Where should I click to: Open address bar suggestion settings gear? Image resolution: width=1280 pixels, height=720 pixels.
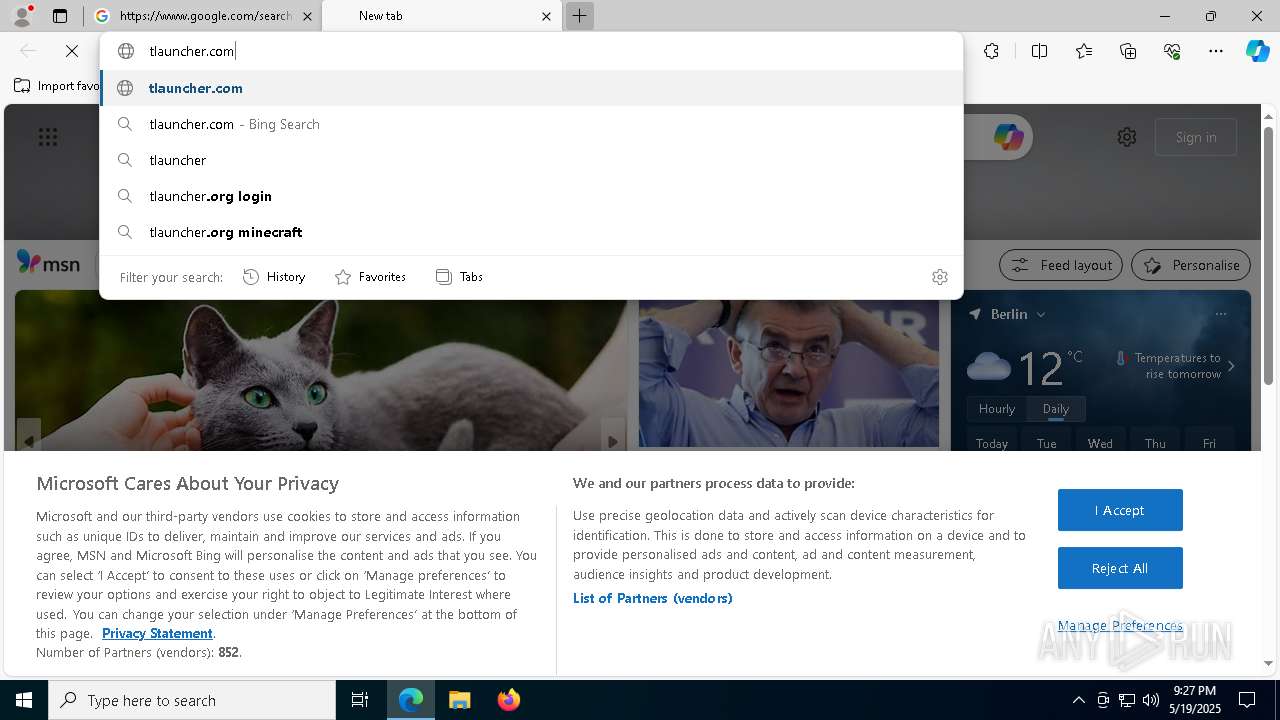[x=940, y=277]
